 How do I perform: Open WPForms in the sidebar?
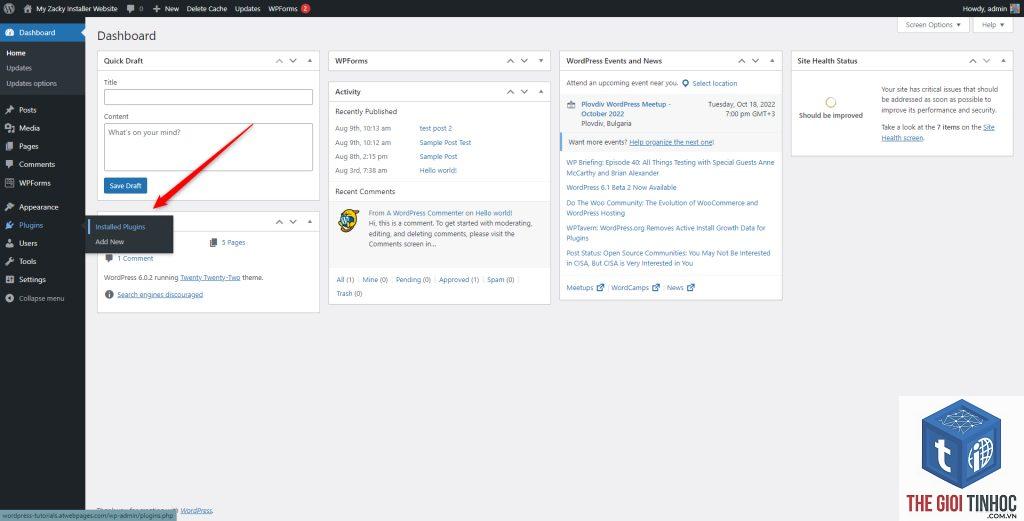(34, 183)
